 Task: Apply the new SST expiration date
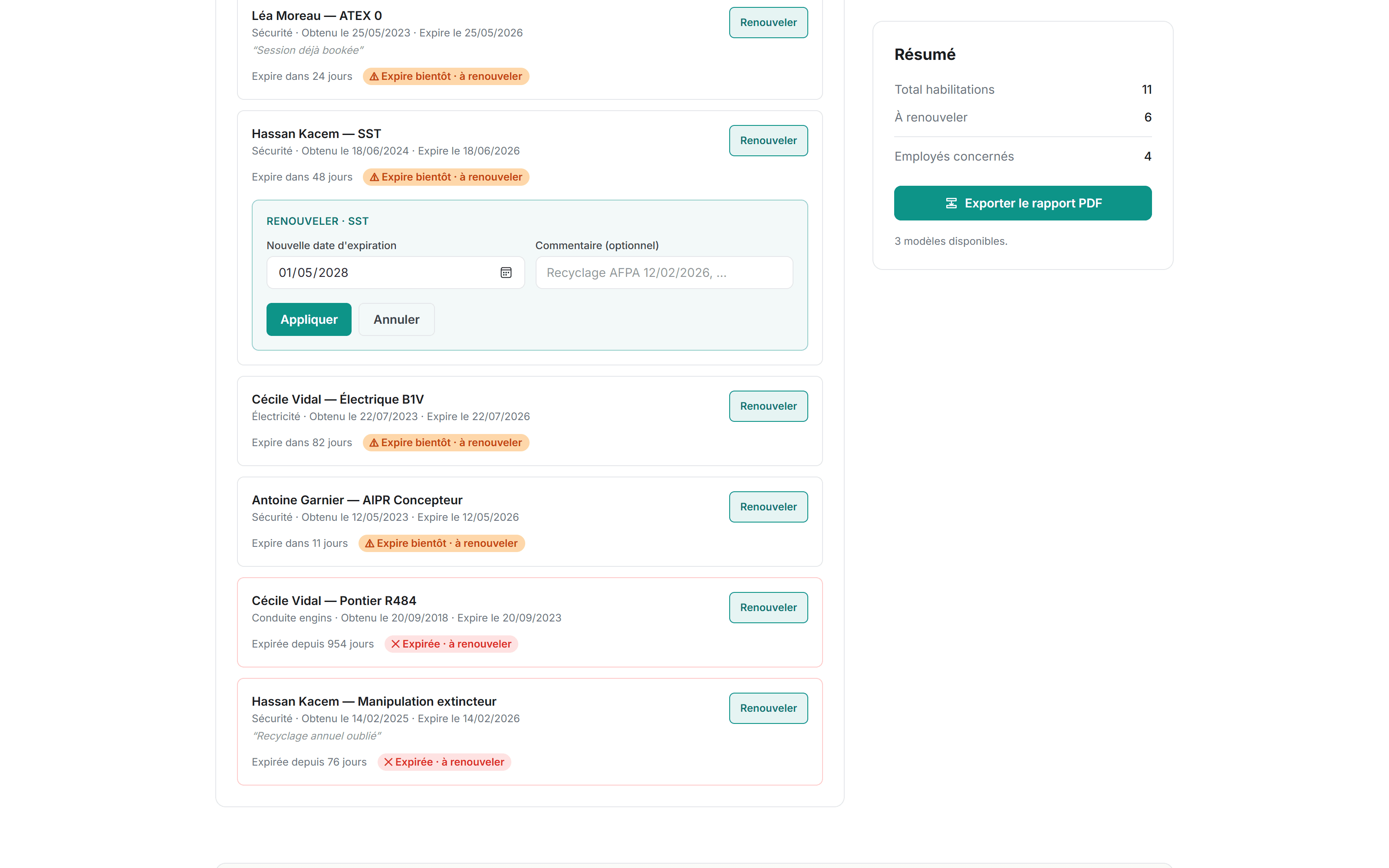tap(309, 319)
